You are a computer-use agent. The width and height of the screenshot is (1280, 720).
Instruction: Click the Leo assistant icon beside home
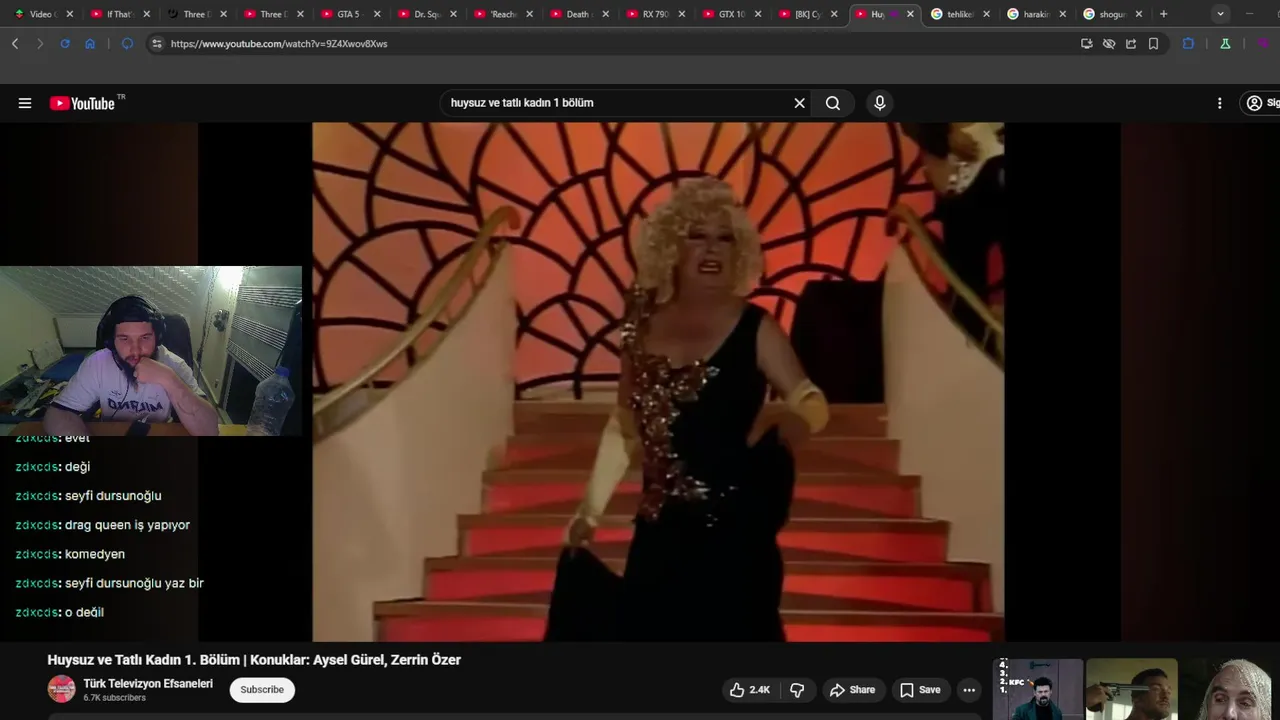[127, 44]
